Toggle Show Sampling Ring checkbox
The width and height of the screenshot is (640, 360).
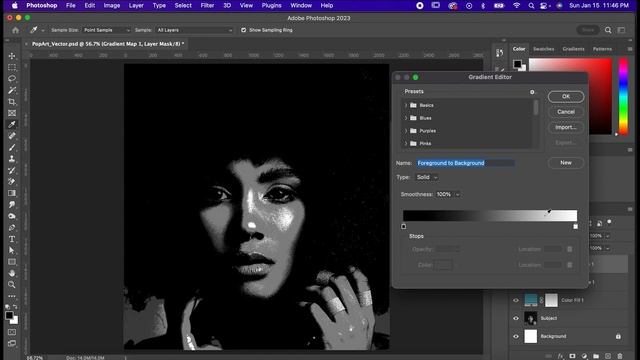pos(244,30)
